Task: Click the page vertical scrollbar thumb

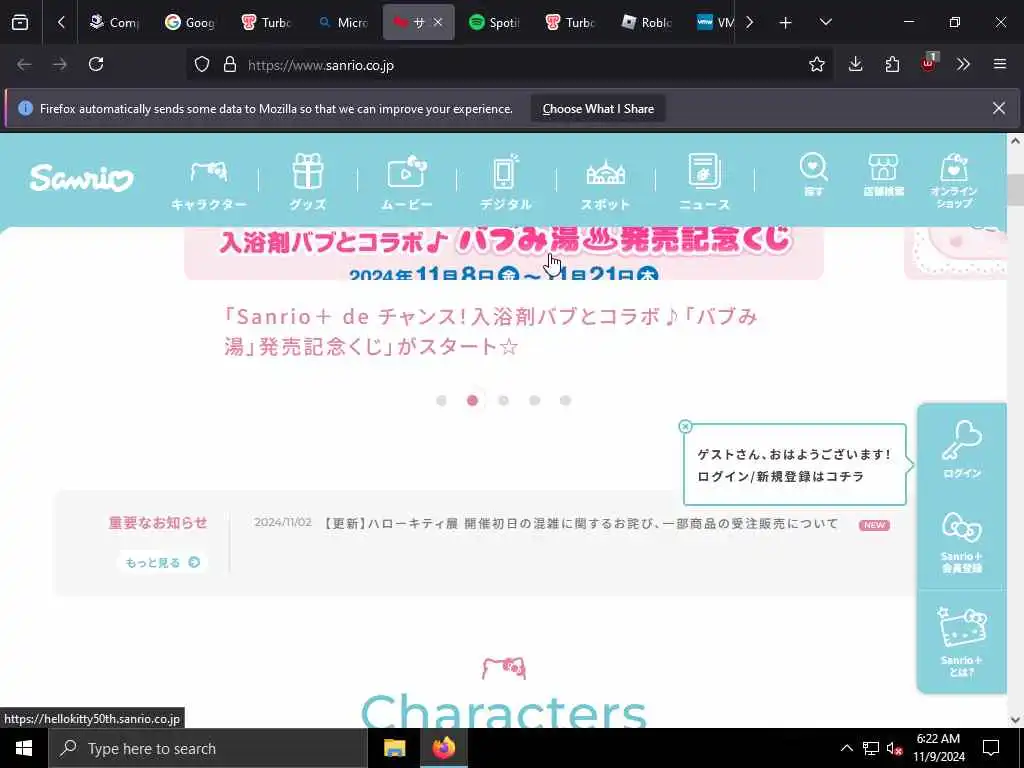Action: (x=1016, y=190)
